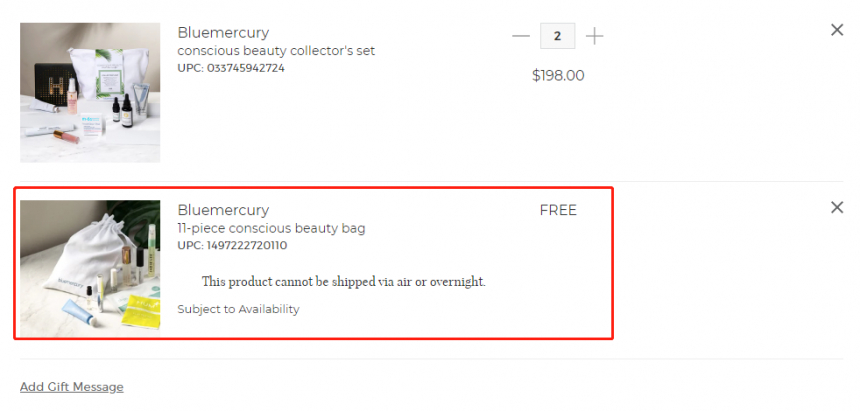
Task: Decrease collector's set quantity with minus
Action: [x=520, y=36]
